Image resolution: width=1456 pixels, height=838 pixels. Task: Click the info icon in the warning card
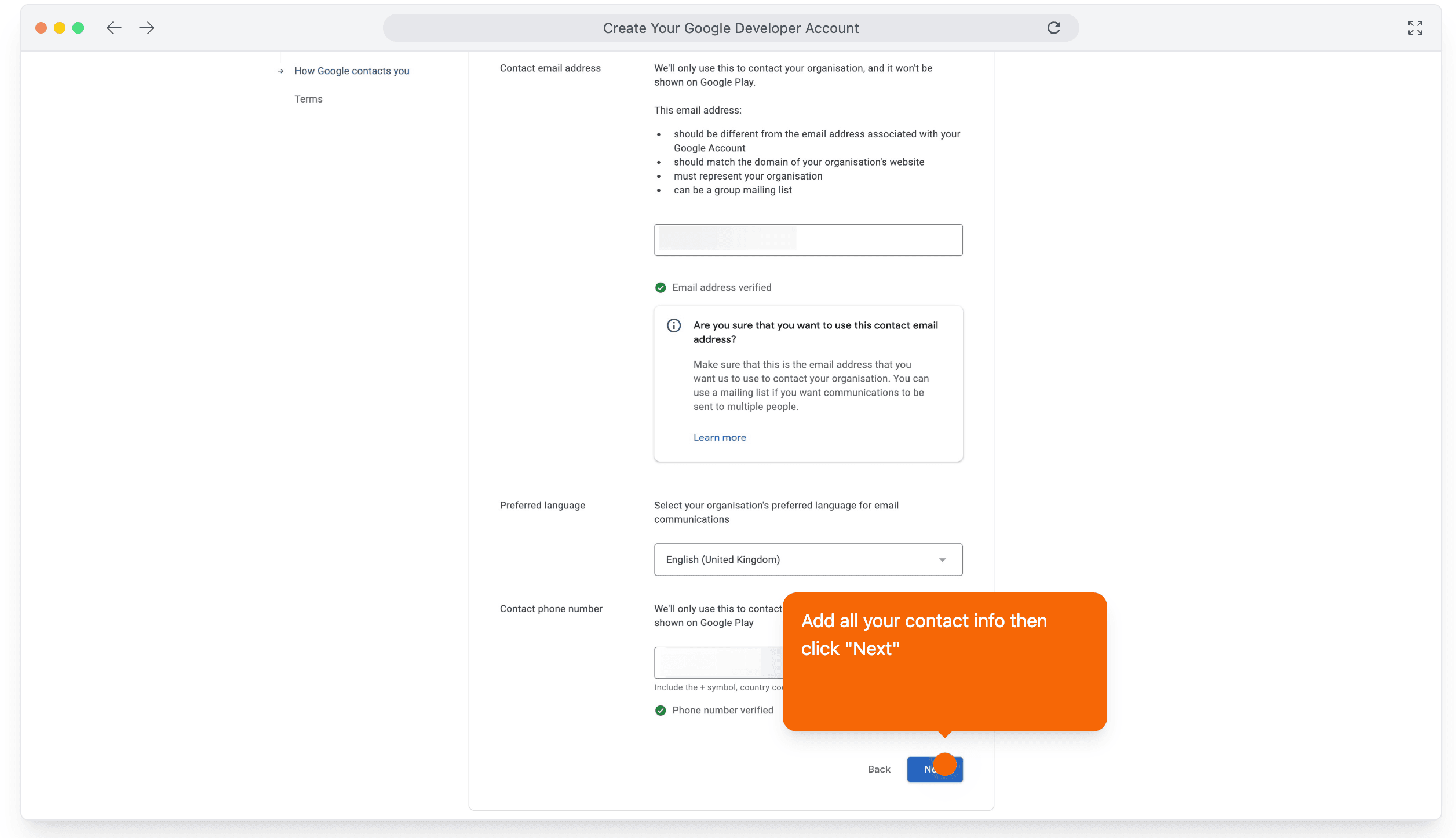[674, 325]
